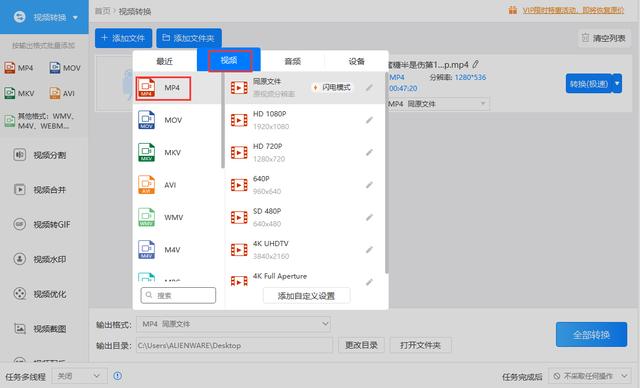This screenshot has width=640, height=388.
Task: Select the HD 720P preset
Action: click(305, 153)
